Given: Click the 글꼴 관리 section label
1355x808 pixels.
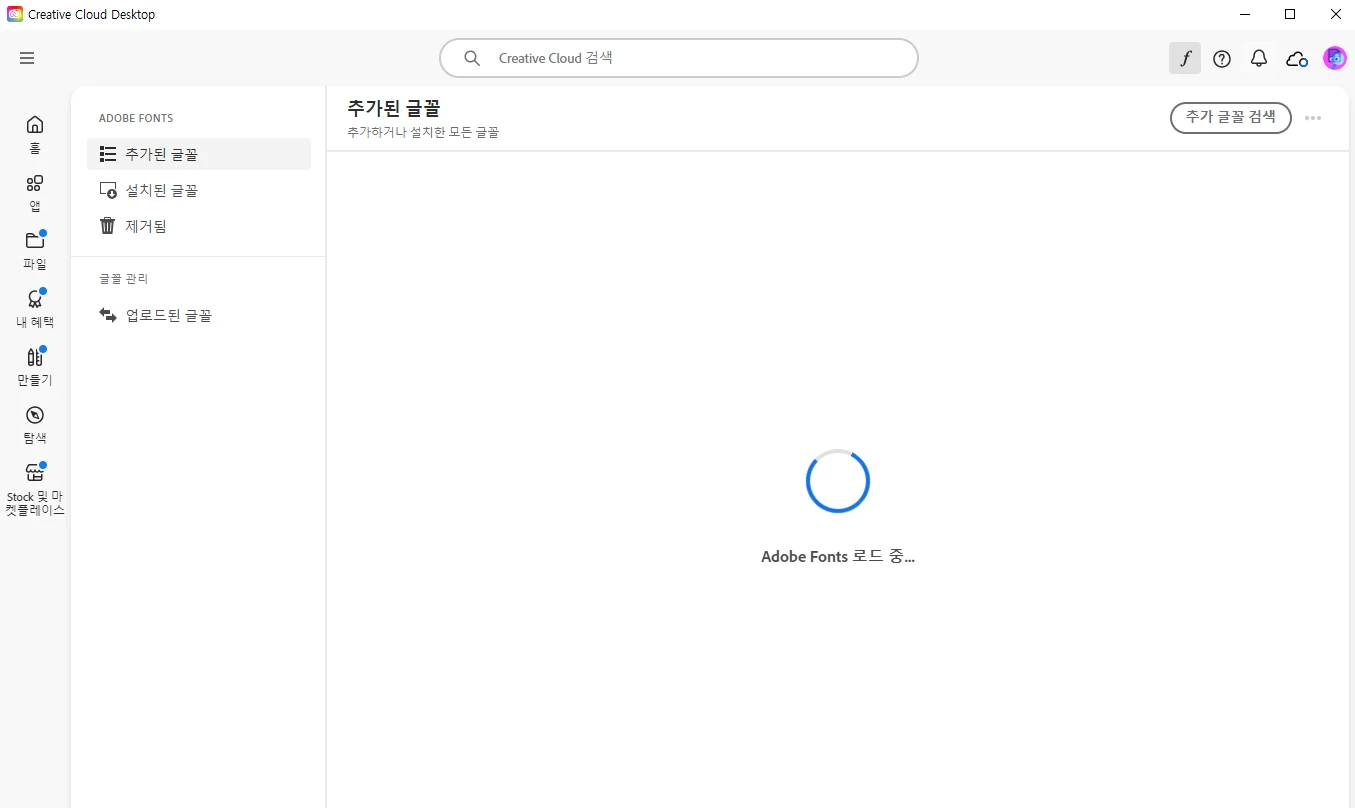Looking at the screenshot, I should [124, 279].
